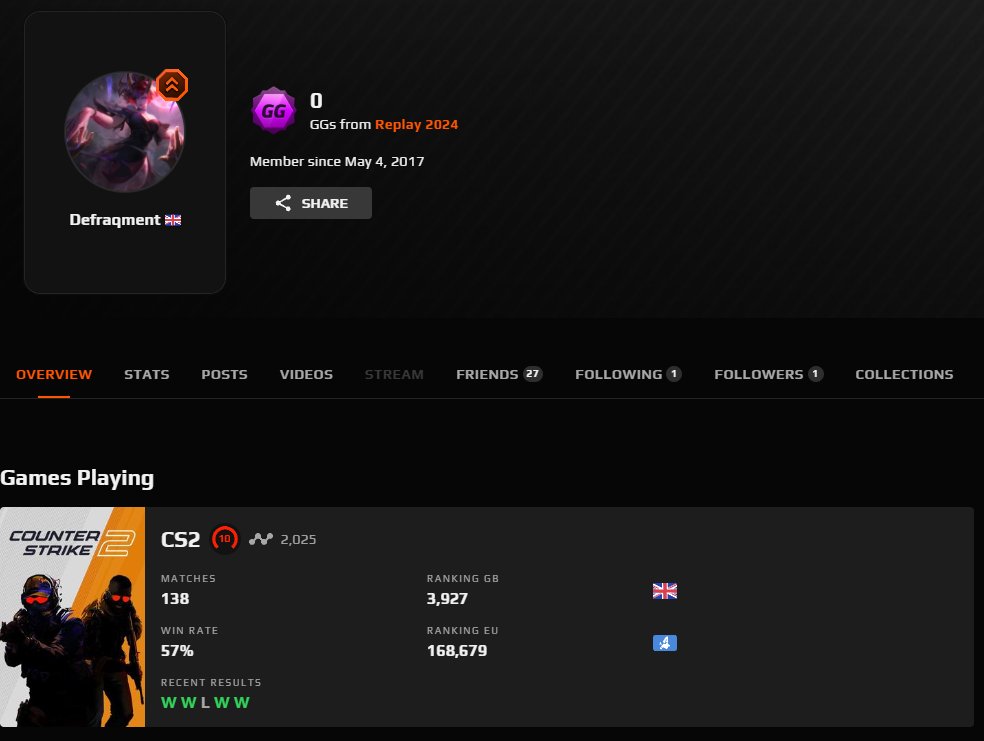Viewport: 984px width, 741px height.
Task: Click the 57% win rate value
Action: click(177, 651)
